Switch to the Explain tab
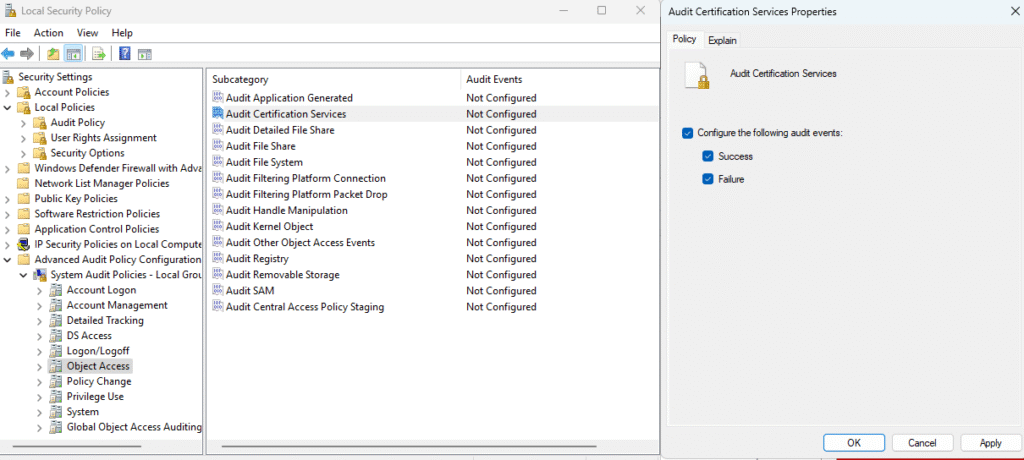The image size is (1024, 460). (x=722, y=40)
